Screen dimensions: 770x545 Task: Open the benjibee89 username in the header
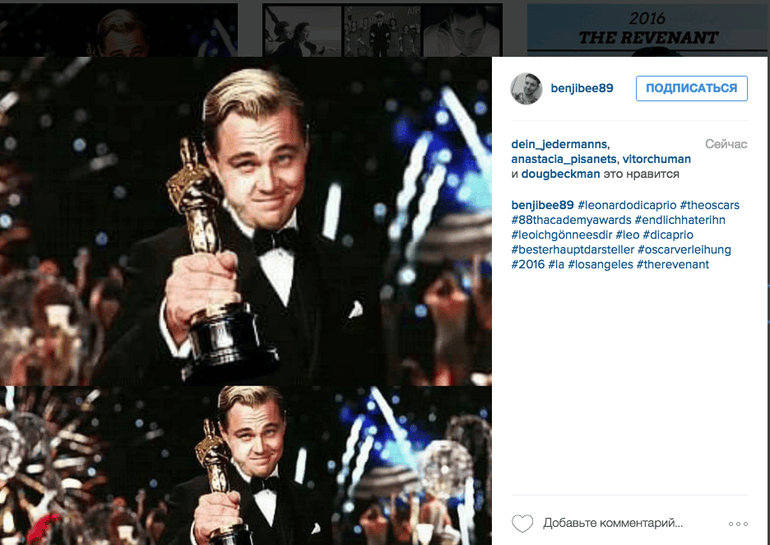(x=582, y=88)
